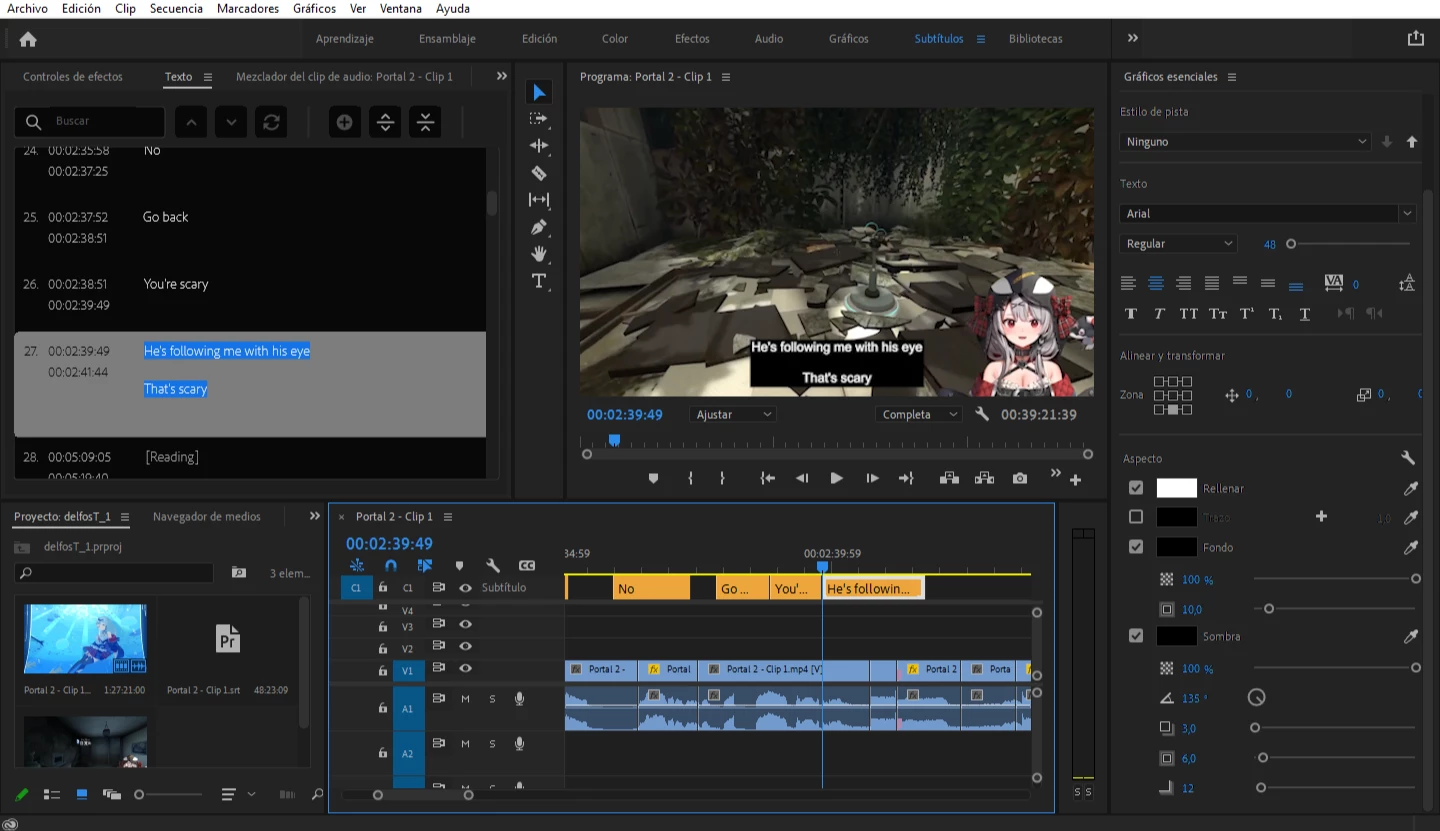1440x831 pixels.
Task: Open Secuencia menu
Action: 176,8
